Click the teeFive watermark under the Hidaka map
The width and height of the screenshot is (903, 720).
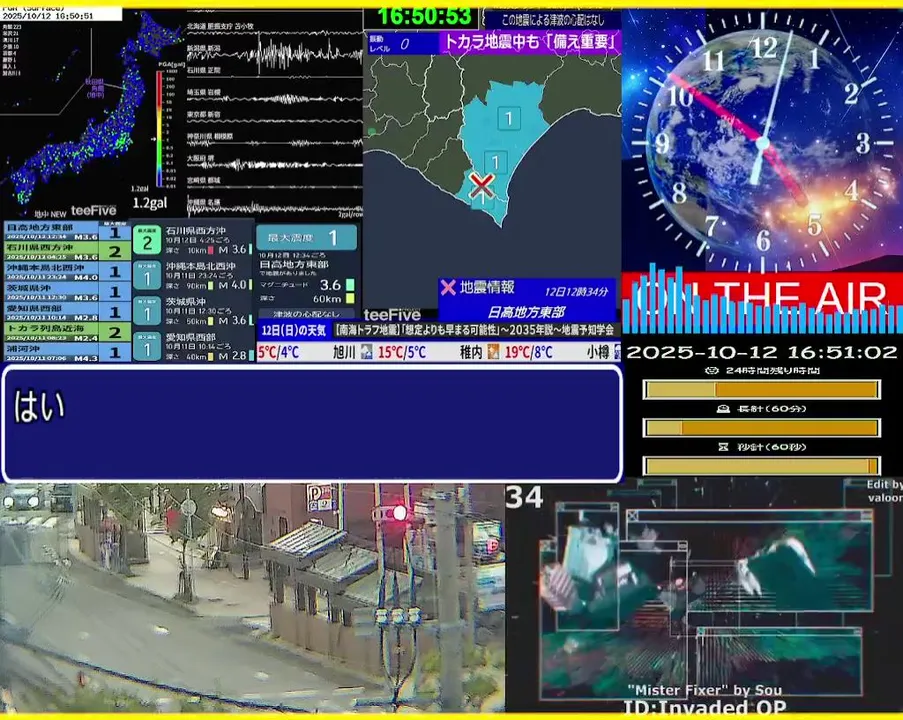(392, 315)
